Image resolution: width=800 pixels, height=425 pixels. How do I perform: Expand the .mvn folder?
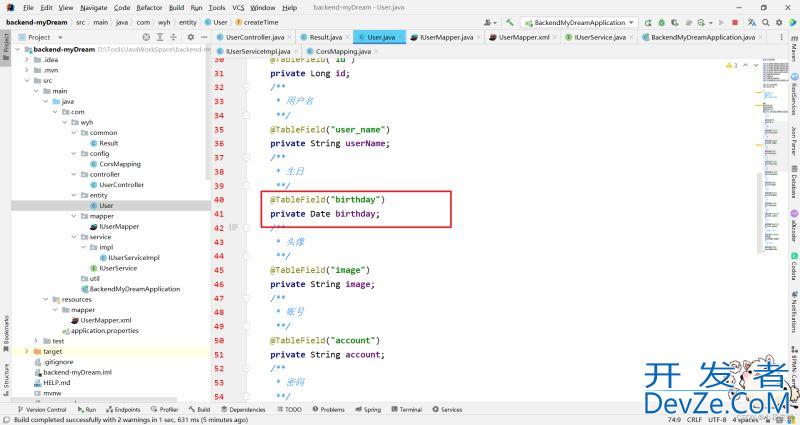(x=27, y=70)
